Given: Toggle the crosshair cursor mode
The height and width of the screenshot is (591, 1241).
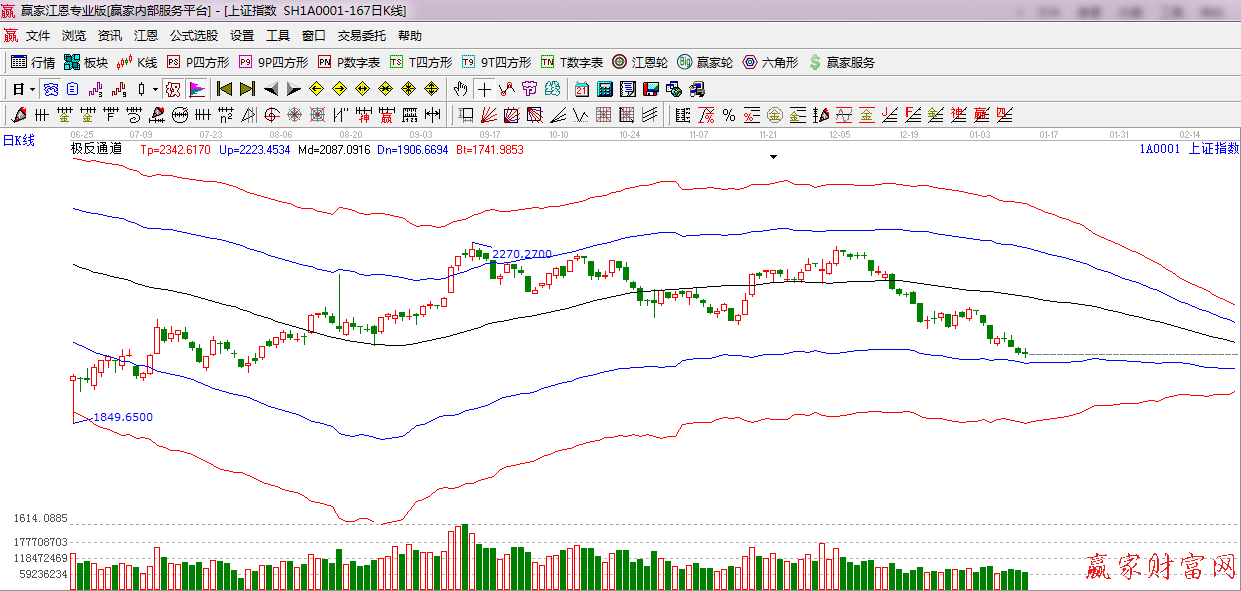Looking at the screenshot, I should click(x=484, y=89).
